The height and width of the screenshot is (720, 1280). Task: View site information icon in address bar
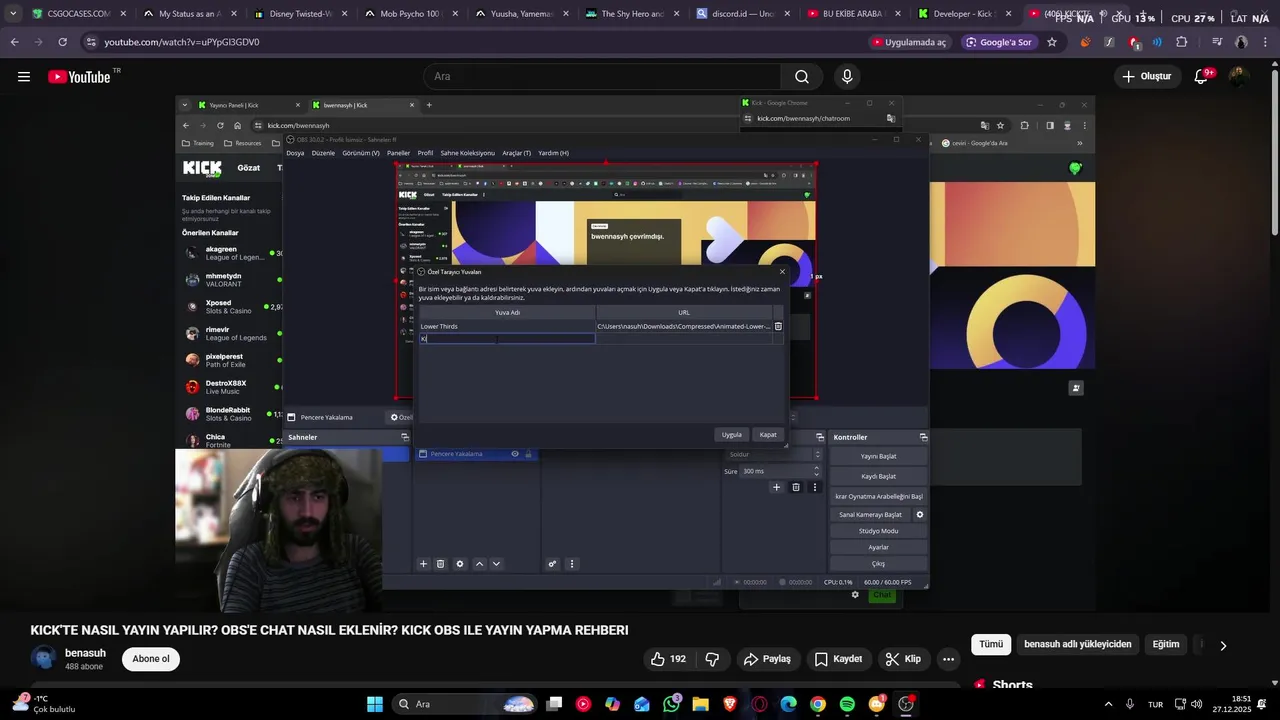(91, 42)
